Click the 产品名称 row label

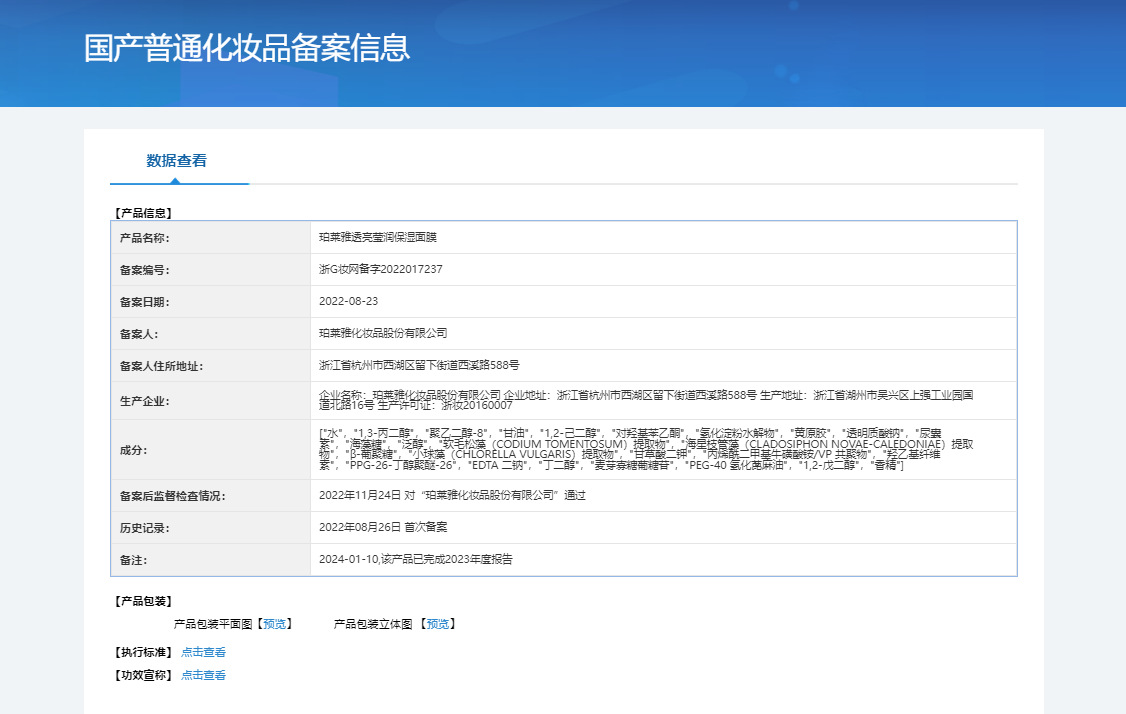coord(144,238)
